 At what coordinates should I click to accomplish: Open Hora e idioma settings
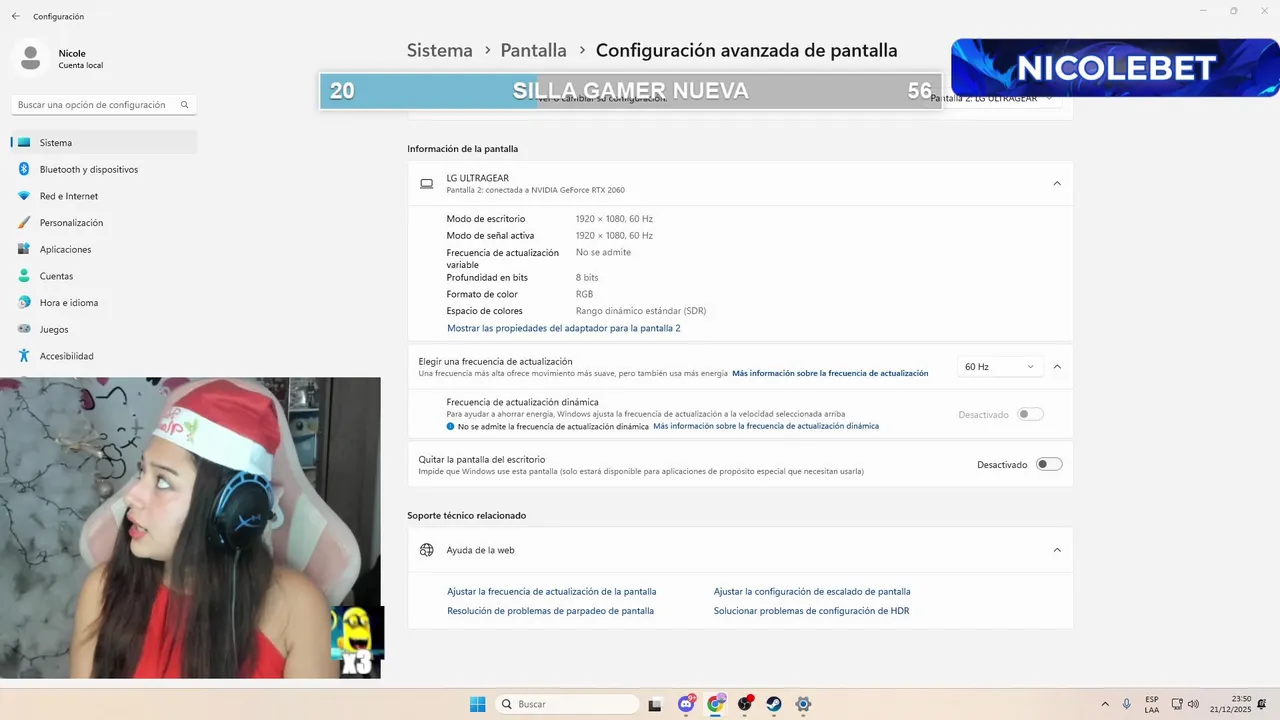(x=104, y=303)
